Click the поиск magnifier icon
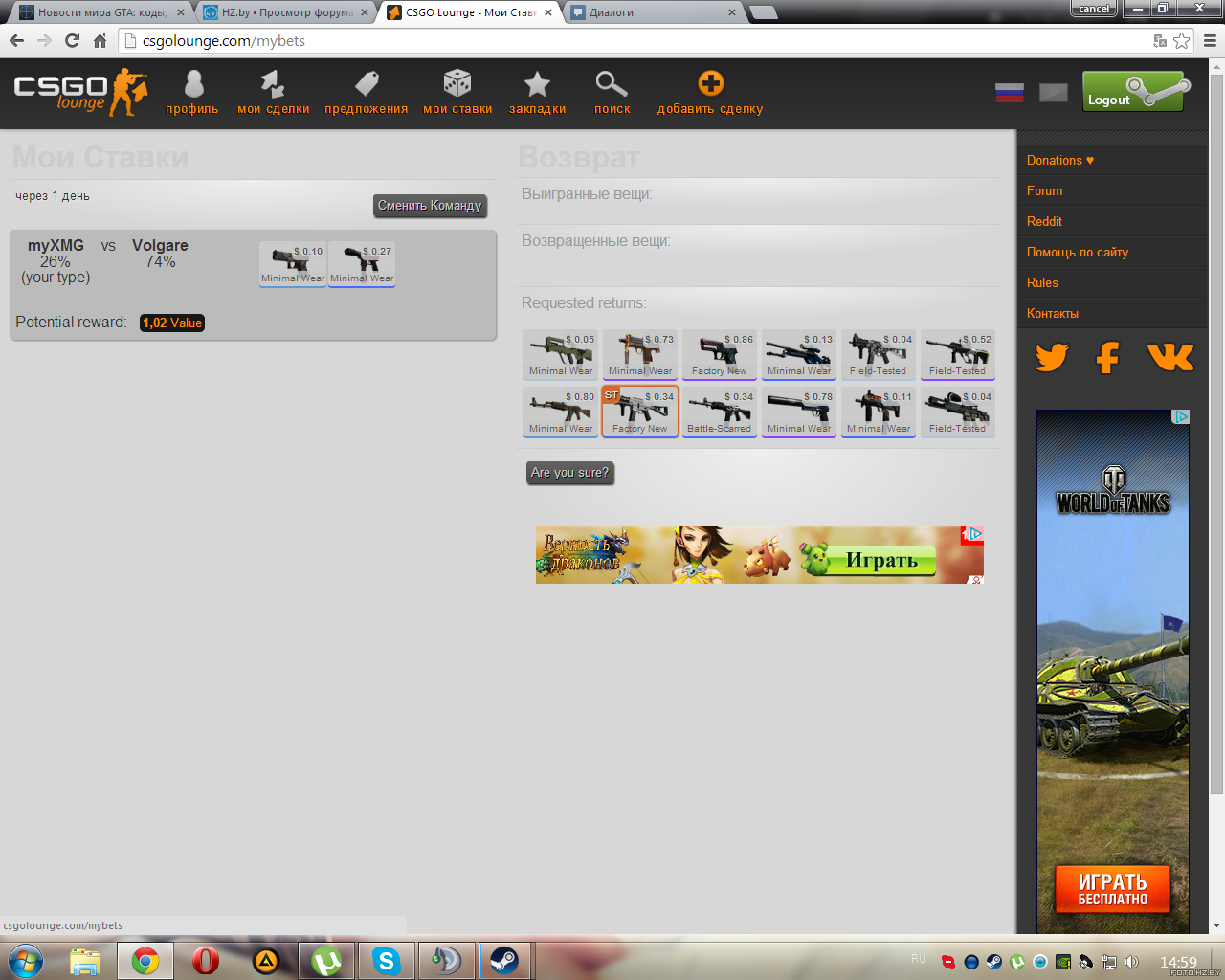Screen dimensions: 1225x980 point(612,85)
